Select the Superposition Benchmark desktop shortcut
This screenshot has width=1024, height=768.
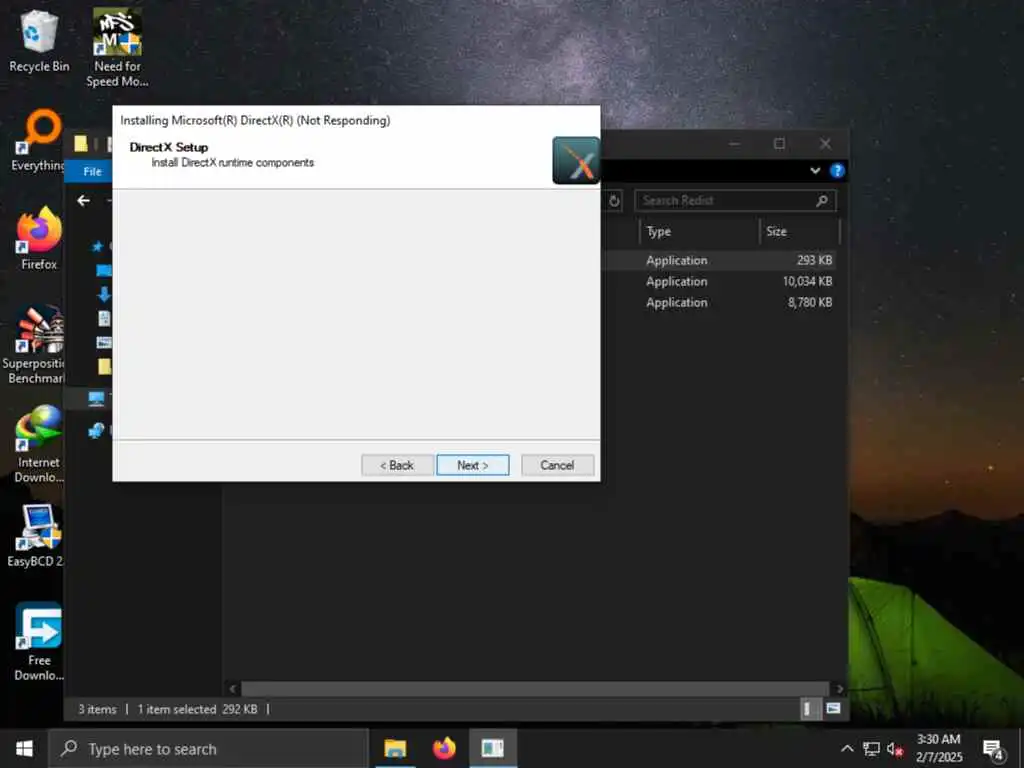[x=34, y=345]
